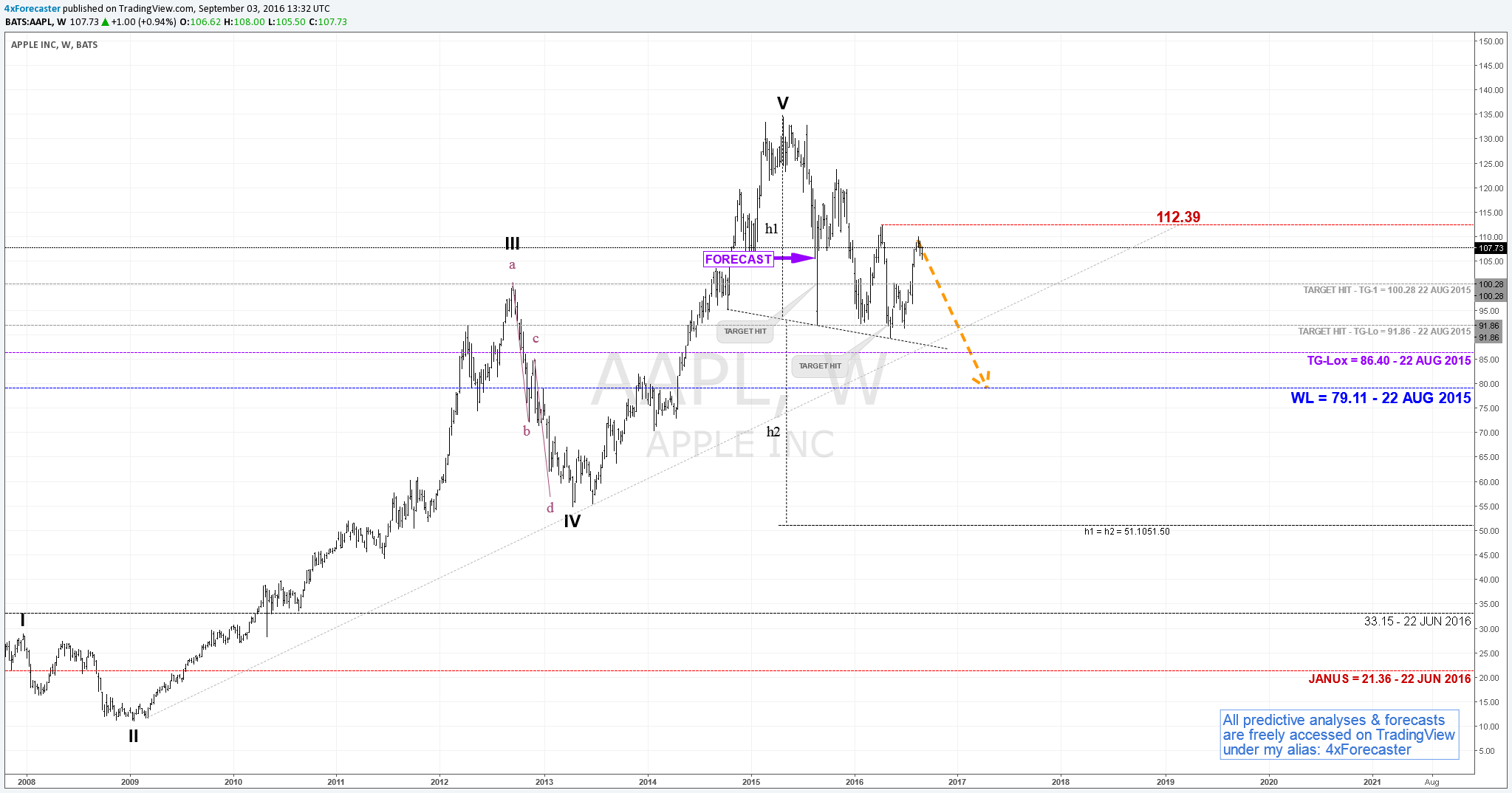Click 2018 on the time axis
The image size is (1512, 793).
coord(1061,782)
